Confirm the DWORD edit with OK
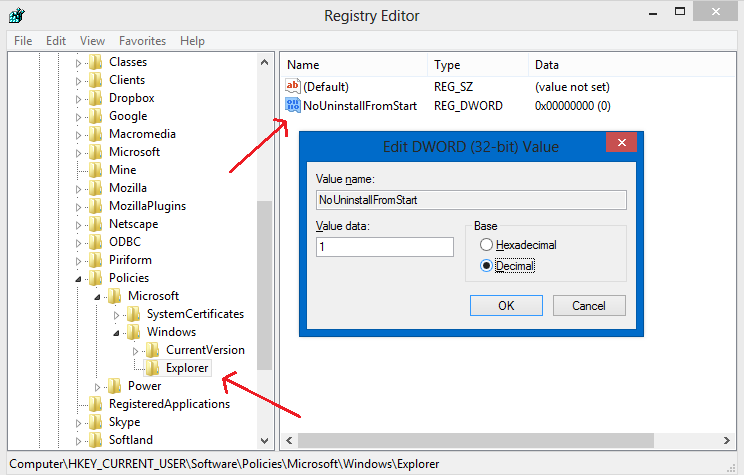 [506, 306]
